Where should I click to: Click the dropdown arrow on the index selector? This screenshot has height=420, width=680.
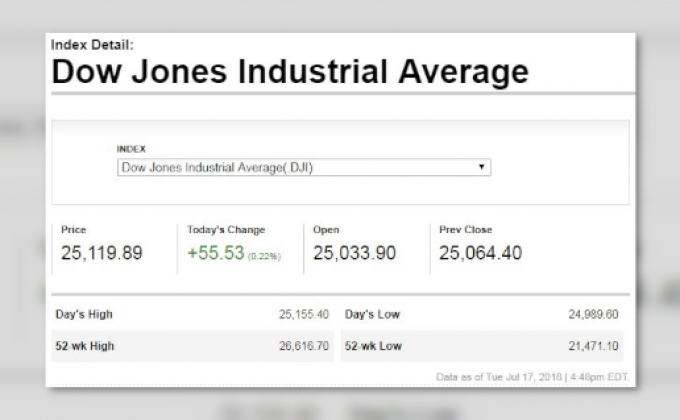[482, 168]
